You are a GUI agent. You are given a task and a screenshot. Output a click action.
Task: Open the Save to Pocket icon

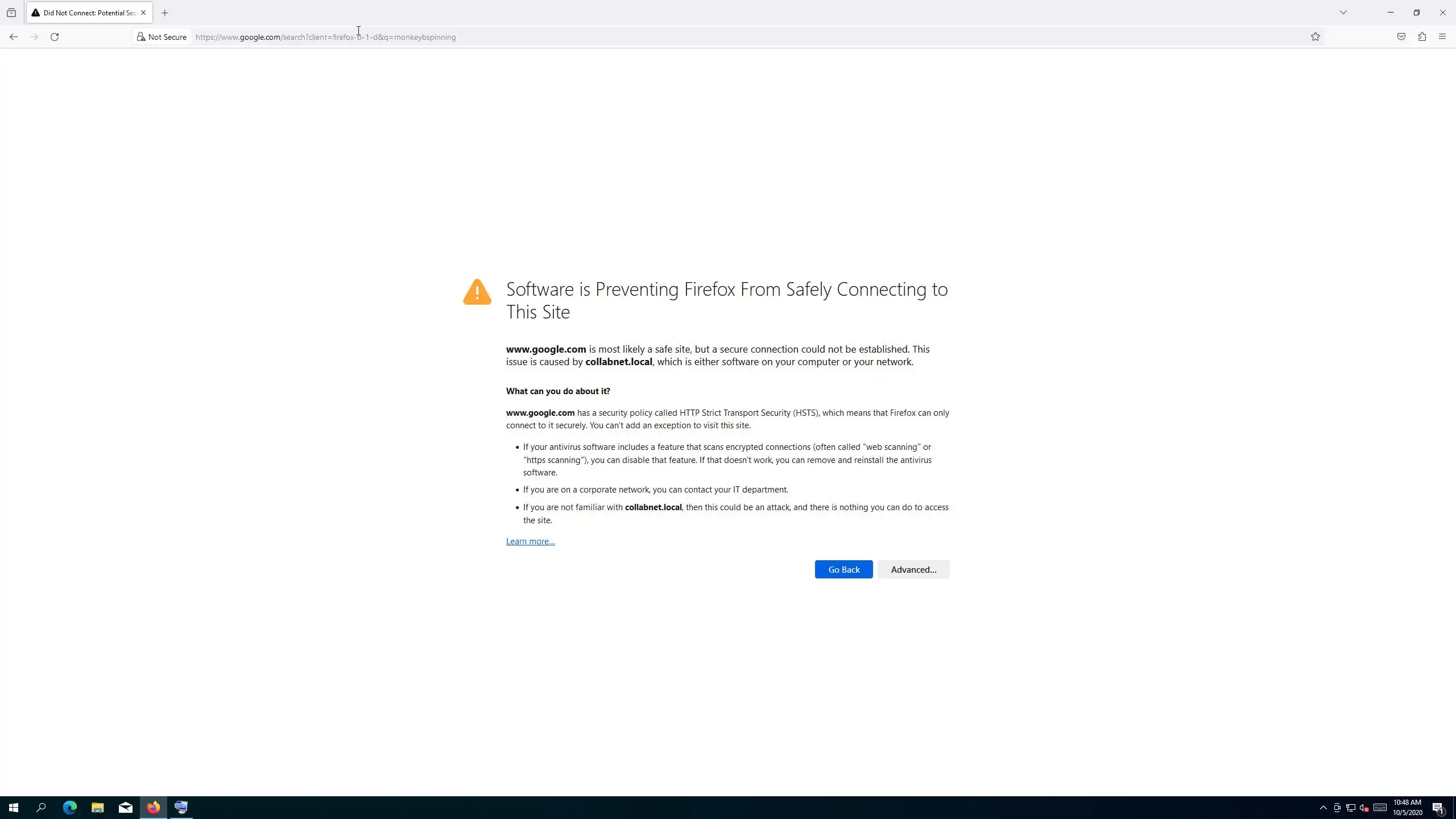point(1401,37)
